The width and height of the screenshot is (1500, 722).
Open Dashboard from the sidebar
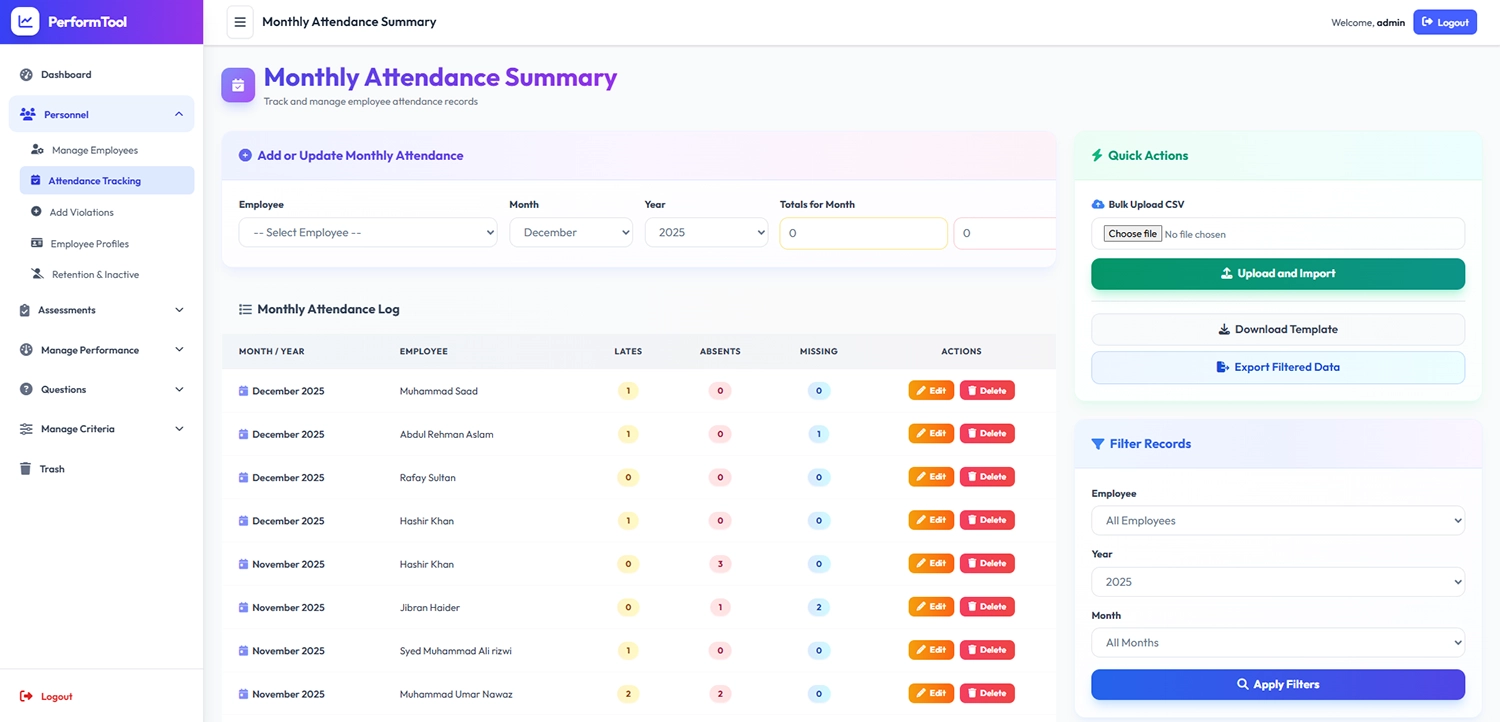coord(101,75)
